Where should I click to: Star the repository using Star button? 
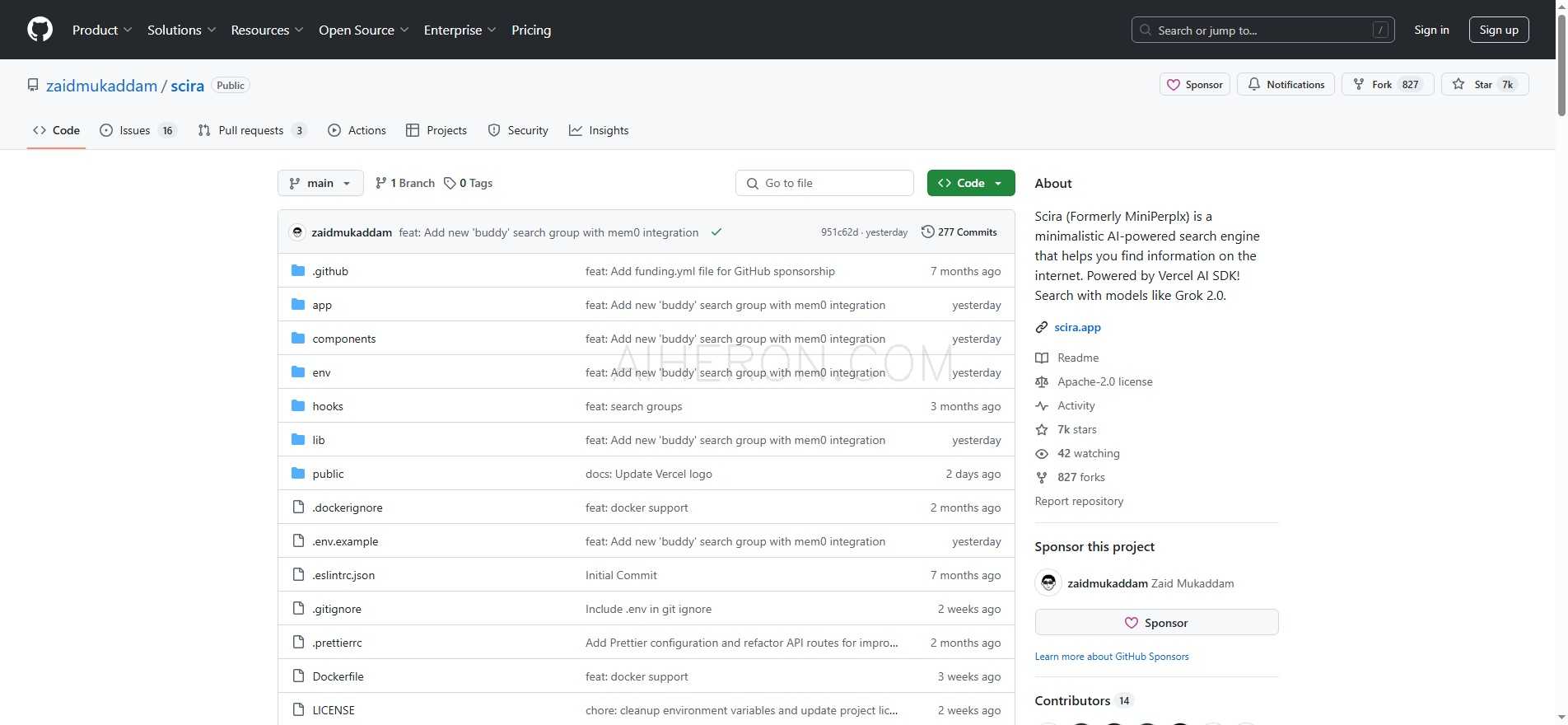pos(1485,85)
